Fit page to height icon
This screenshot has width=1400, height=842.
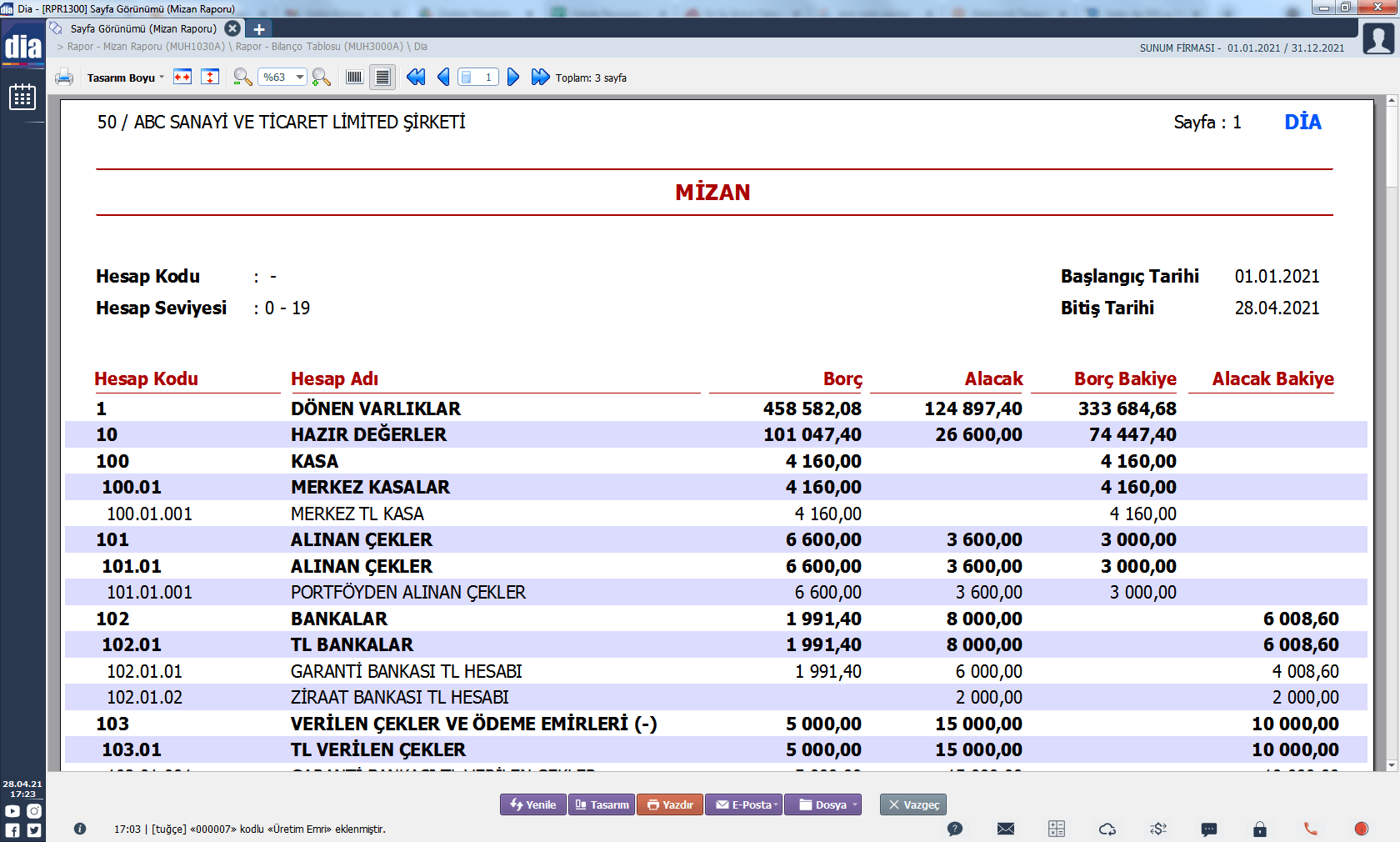pos(211,78)
